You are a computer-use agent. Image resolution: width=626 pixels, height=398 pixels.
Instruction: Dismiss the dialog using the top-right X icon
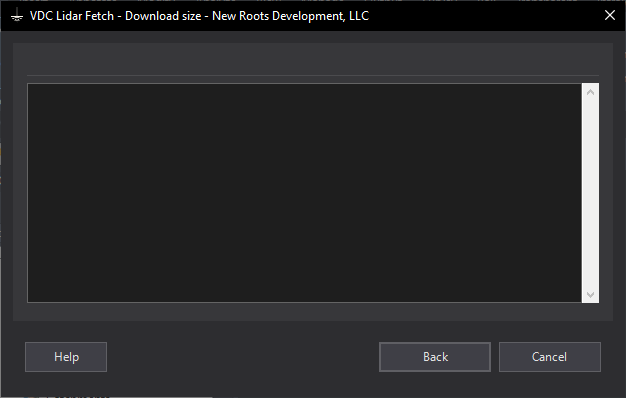pos(610,15)
